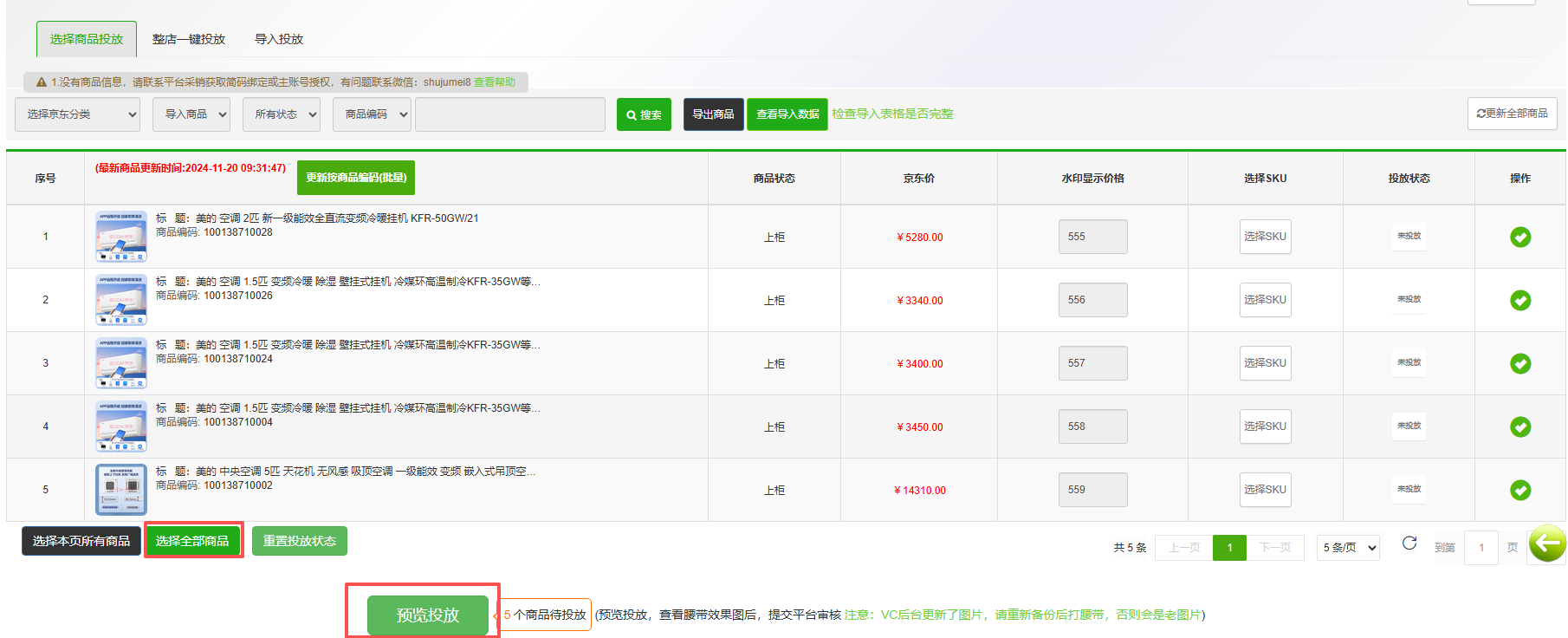Click the green checkmark for product 100138710026

[1519, 300]
